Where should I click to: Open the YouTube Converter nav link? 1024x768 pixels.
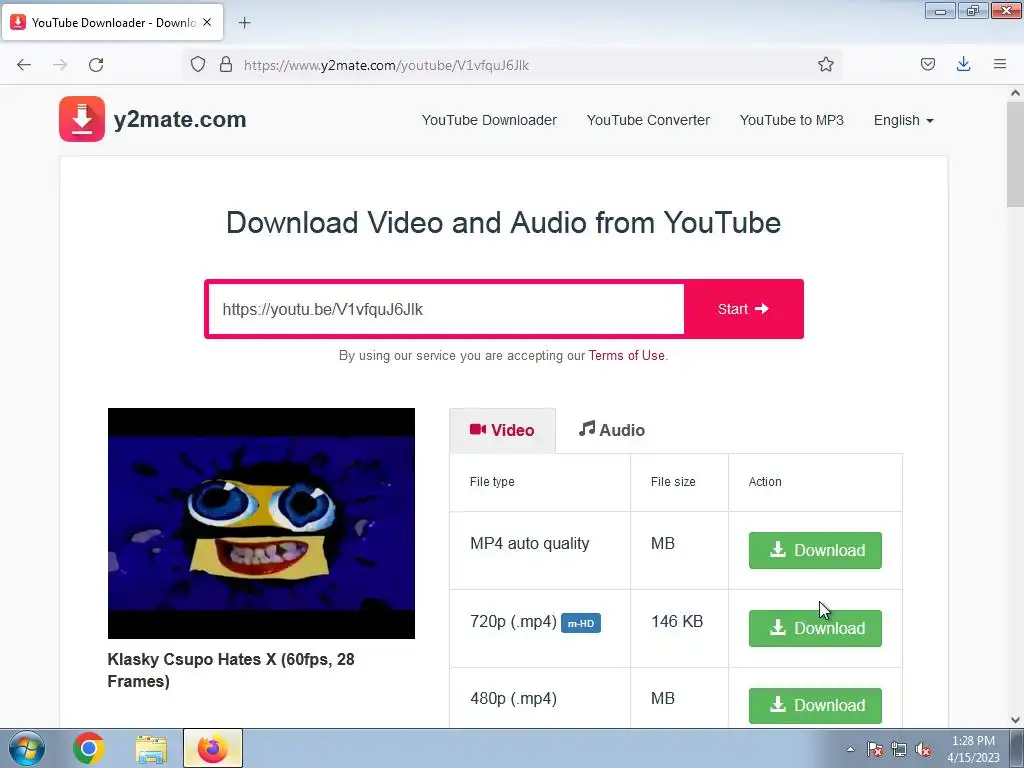[648, 120]
